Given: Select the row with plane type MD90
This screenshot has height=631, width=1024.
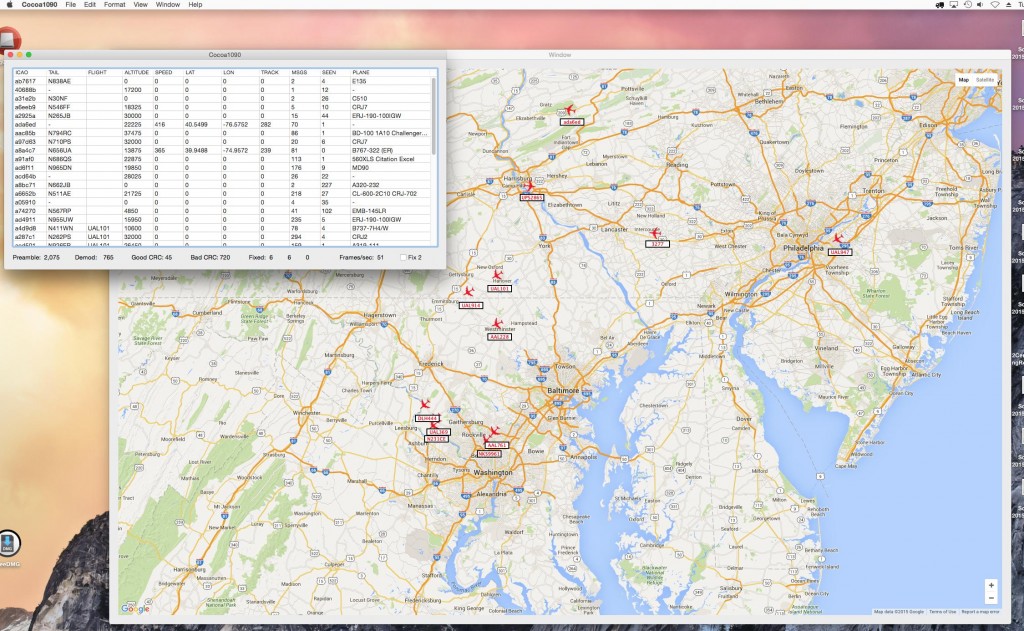Looking at the screenshot, I should tap(222, 168).
